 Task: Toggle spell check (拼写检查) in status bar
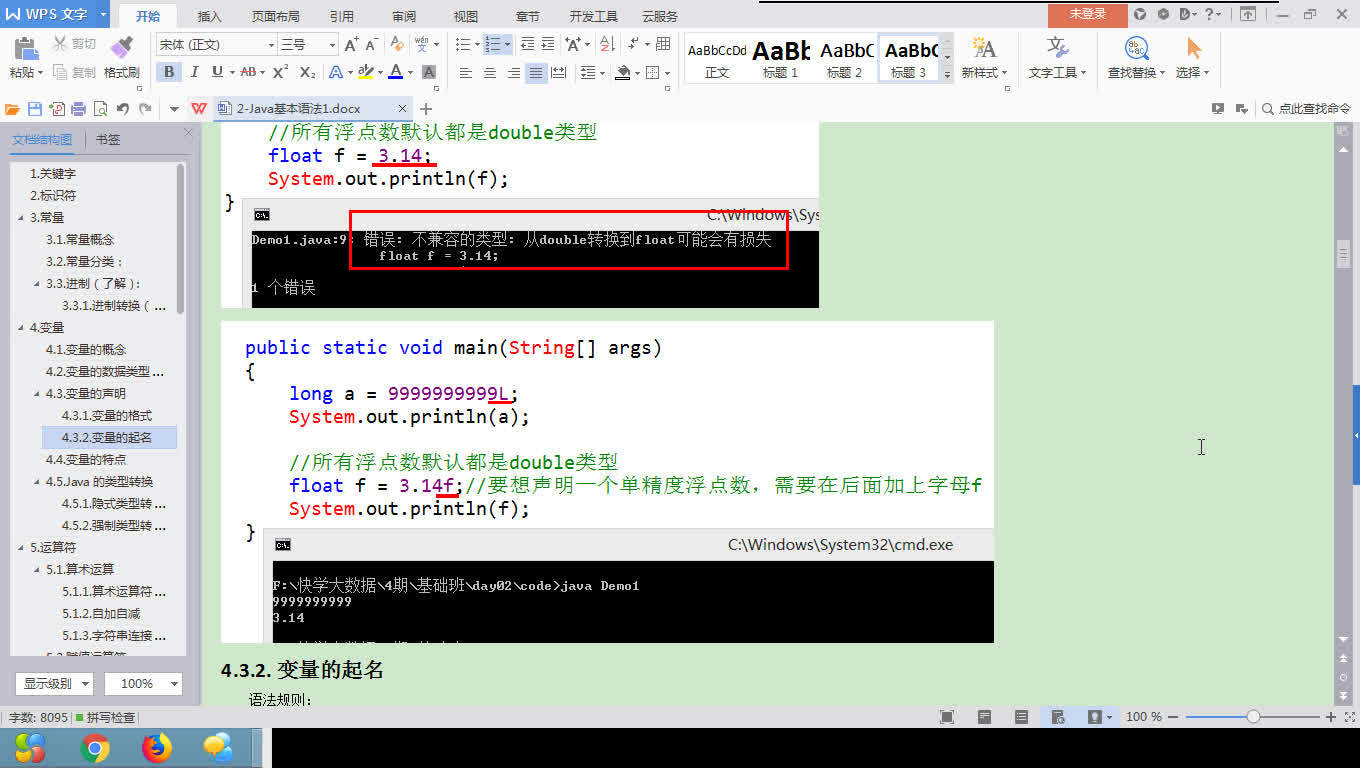click(105, 717)
